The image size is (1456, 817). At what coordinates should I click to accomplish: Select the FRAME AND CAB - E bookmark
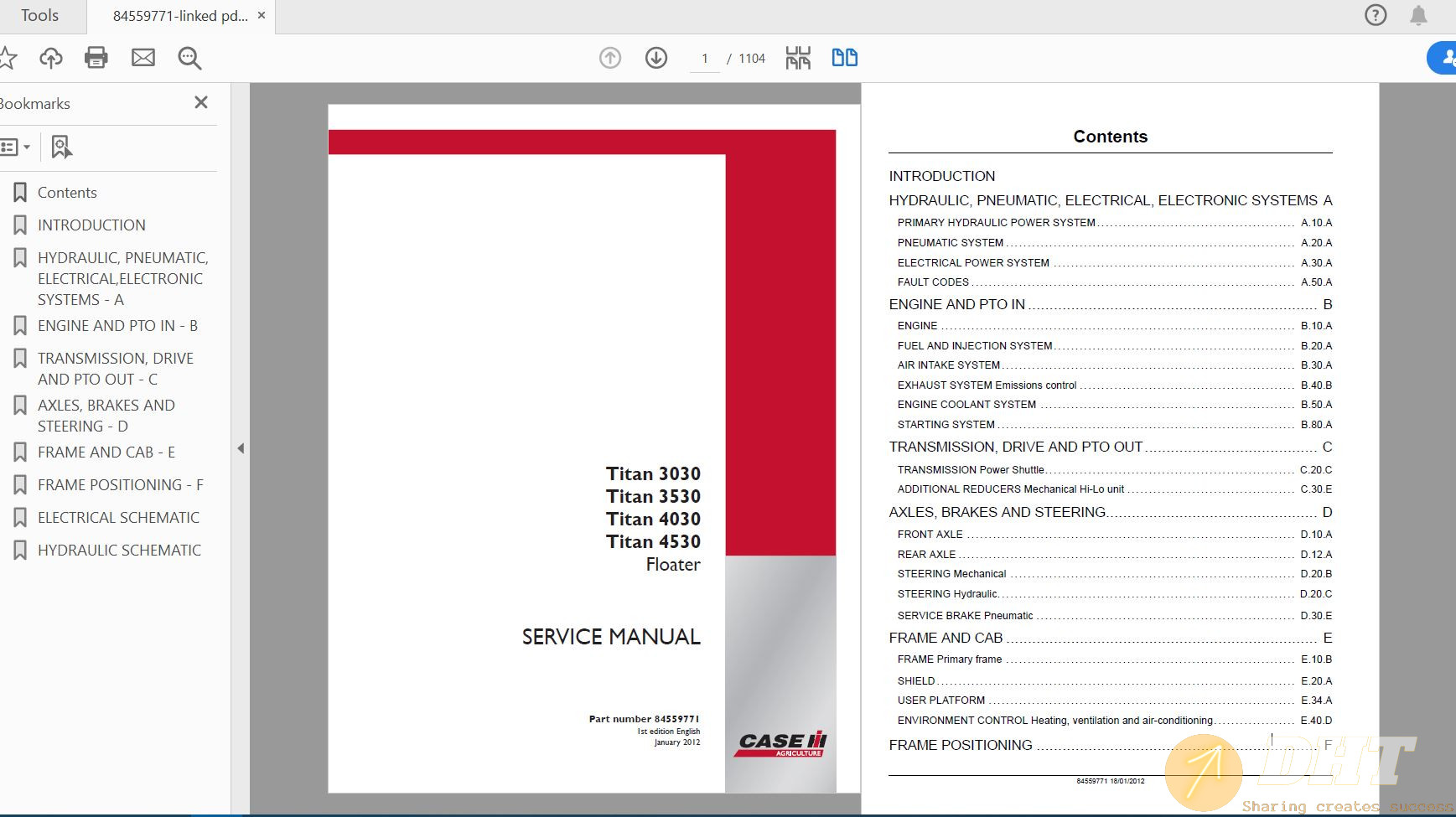106,452
